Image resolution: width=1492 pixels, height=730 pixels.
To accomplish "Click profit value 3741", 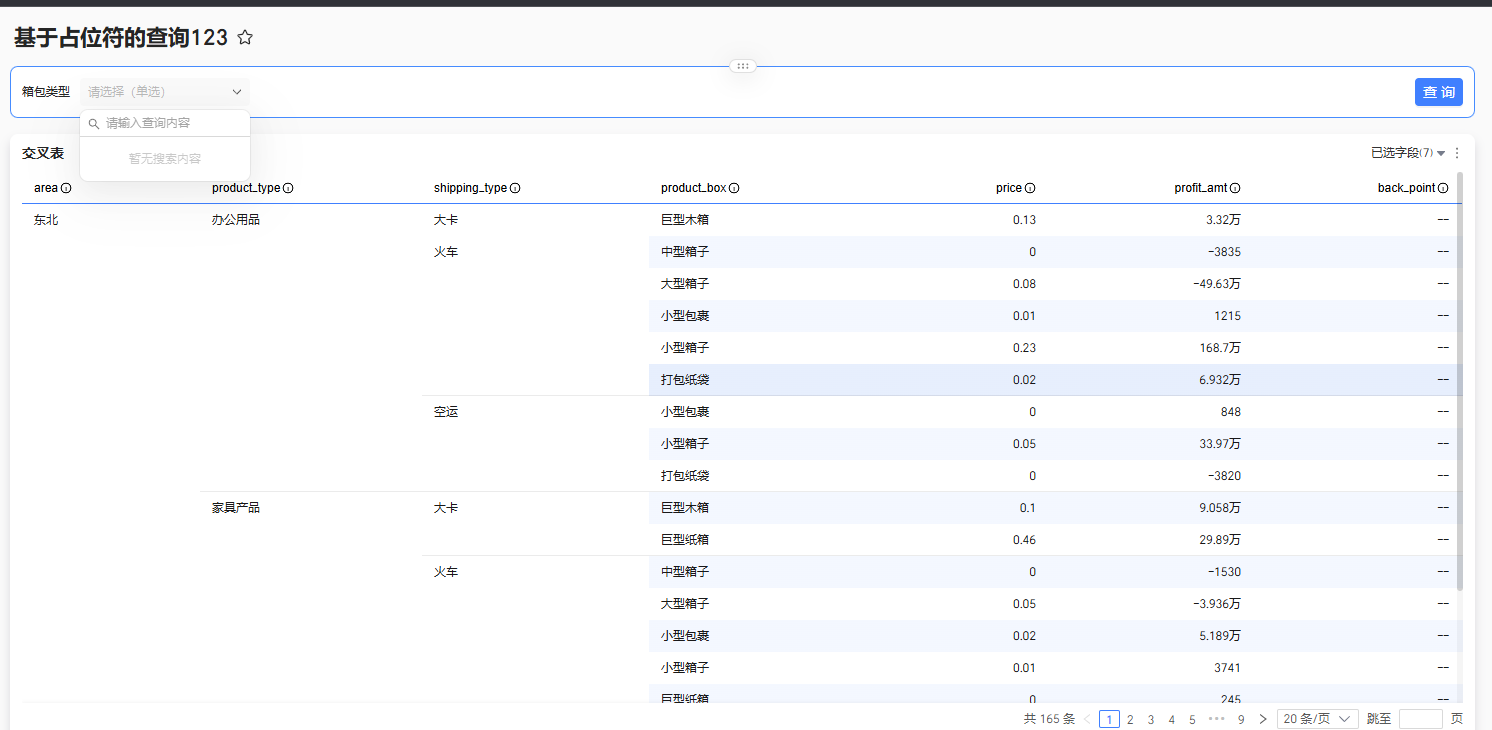I will [x=1228, y=668].
